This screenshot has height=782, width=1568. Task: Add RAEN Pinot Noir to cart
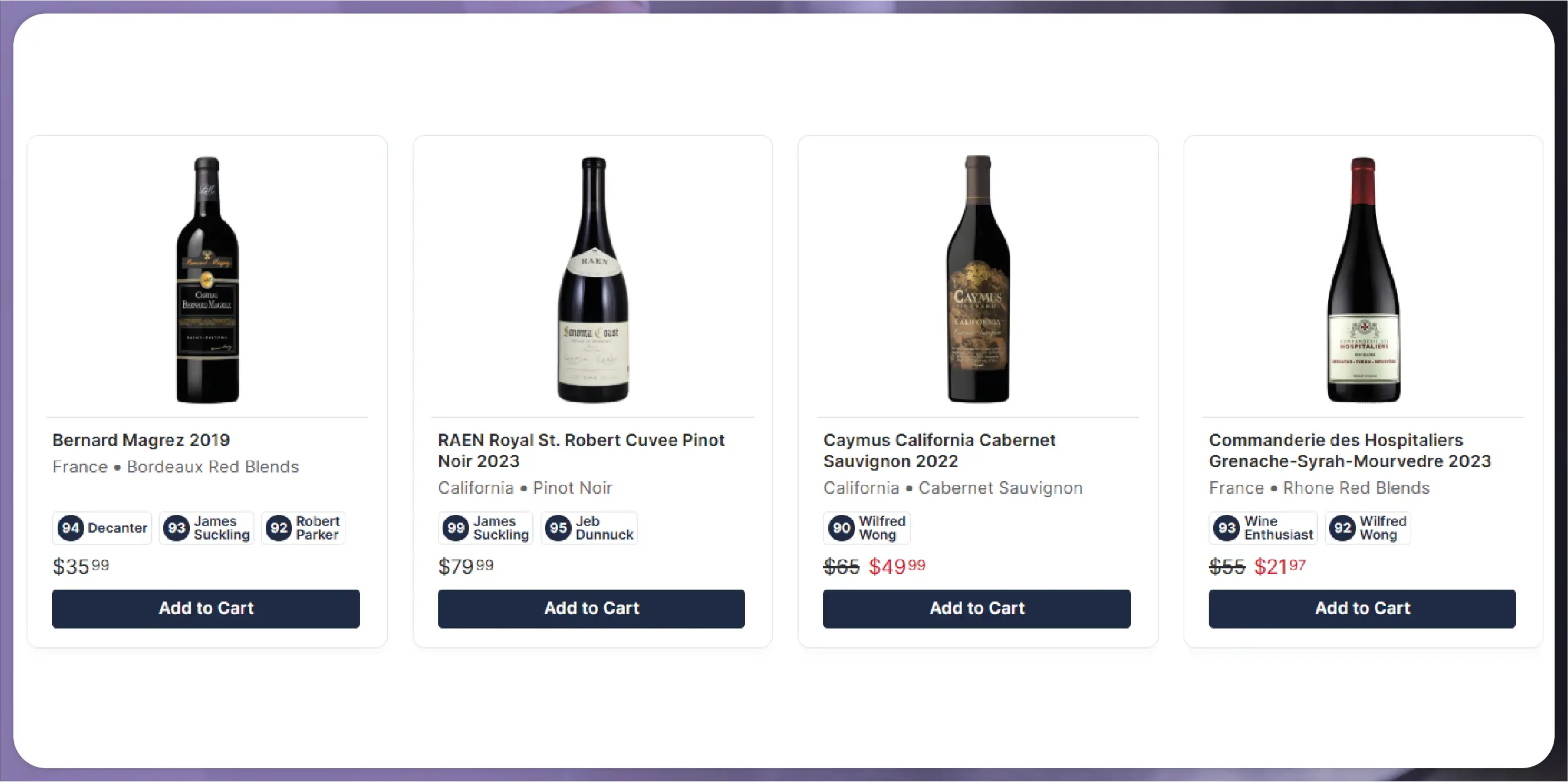pyautogui.click(x=591, y=608)
